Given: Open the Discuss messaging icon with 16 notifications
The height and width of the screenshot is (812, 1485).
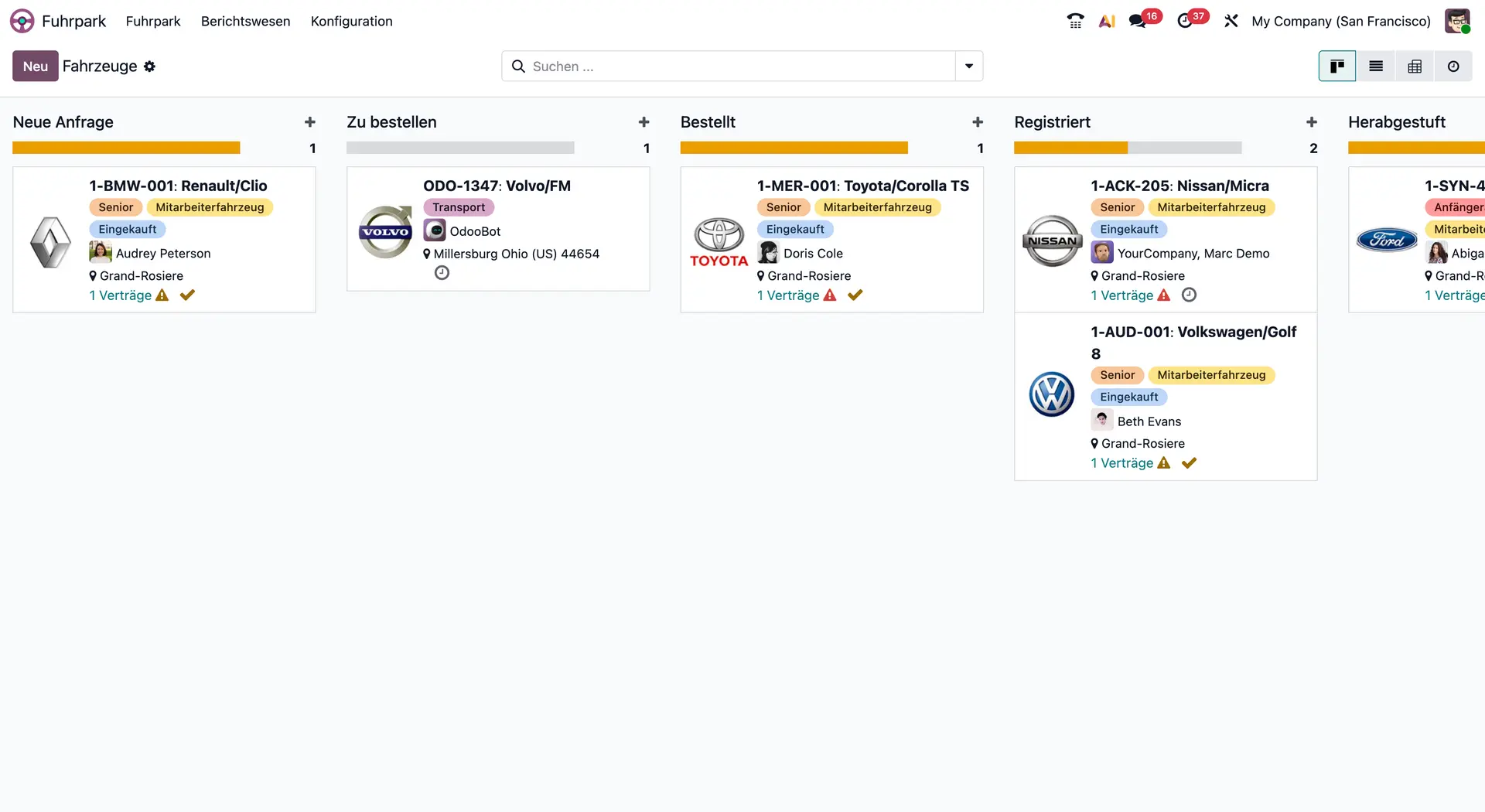Looking at the screenshot, I should pos(1138,21).
